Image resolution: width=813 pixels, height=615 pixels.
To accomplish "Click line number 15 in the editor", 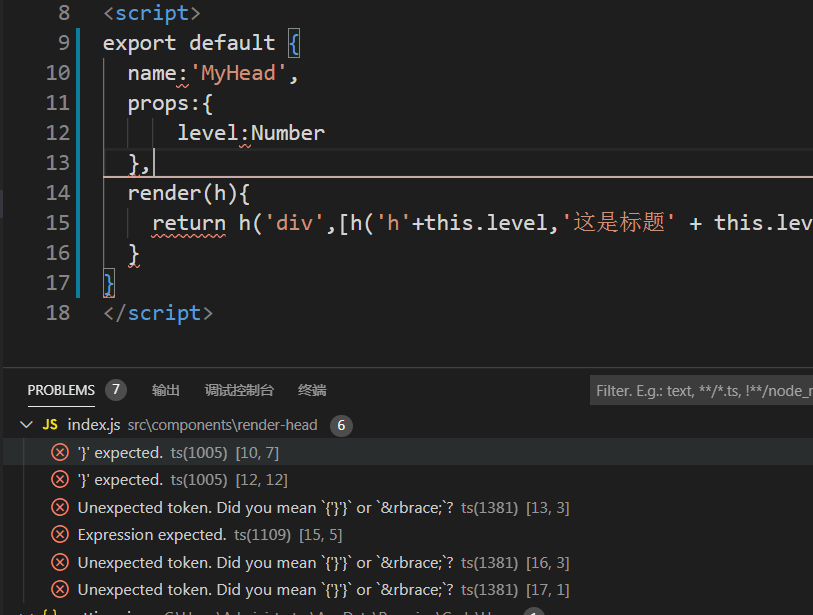I will [58, 222].
